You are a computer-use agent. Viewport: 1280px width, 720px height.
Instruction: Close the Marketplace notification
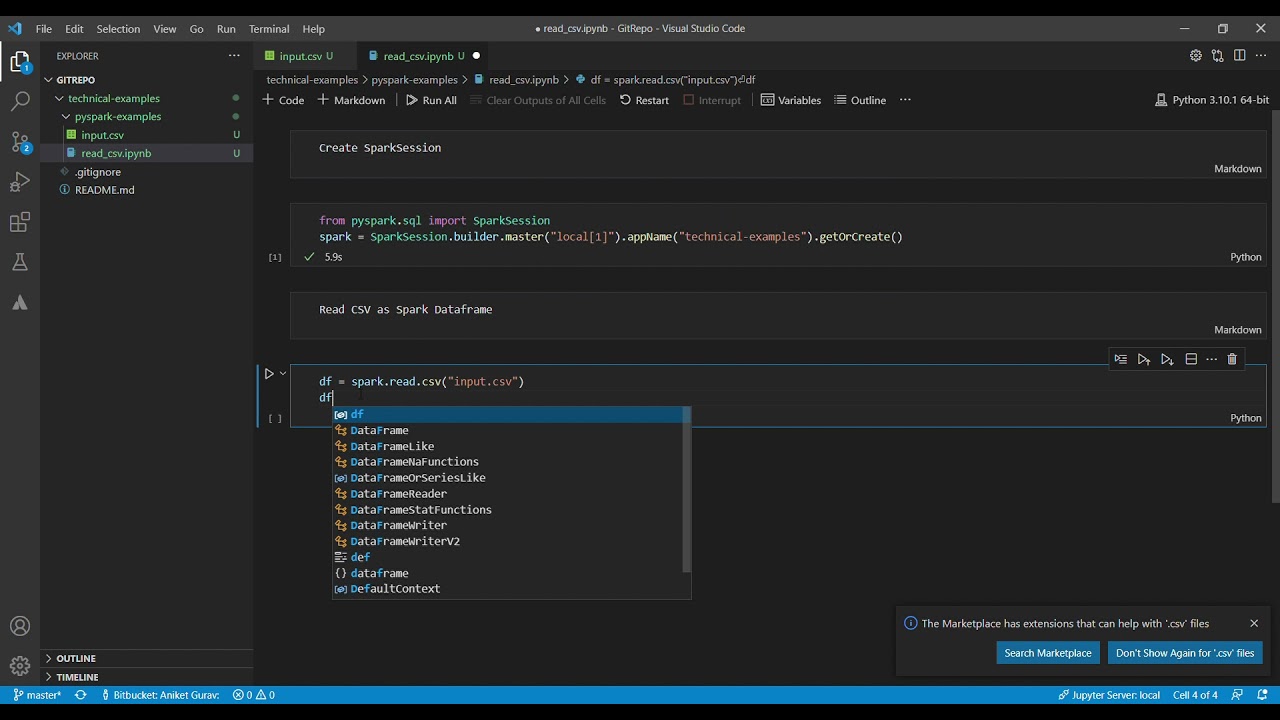(1254, 623)
